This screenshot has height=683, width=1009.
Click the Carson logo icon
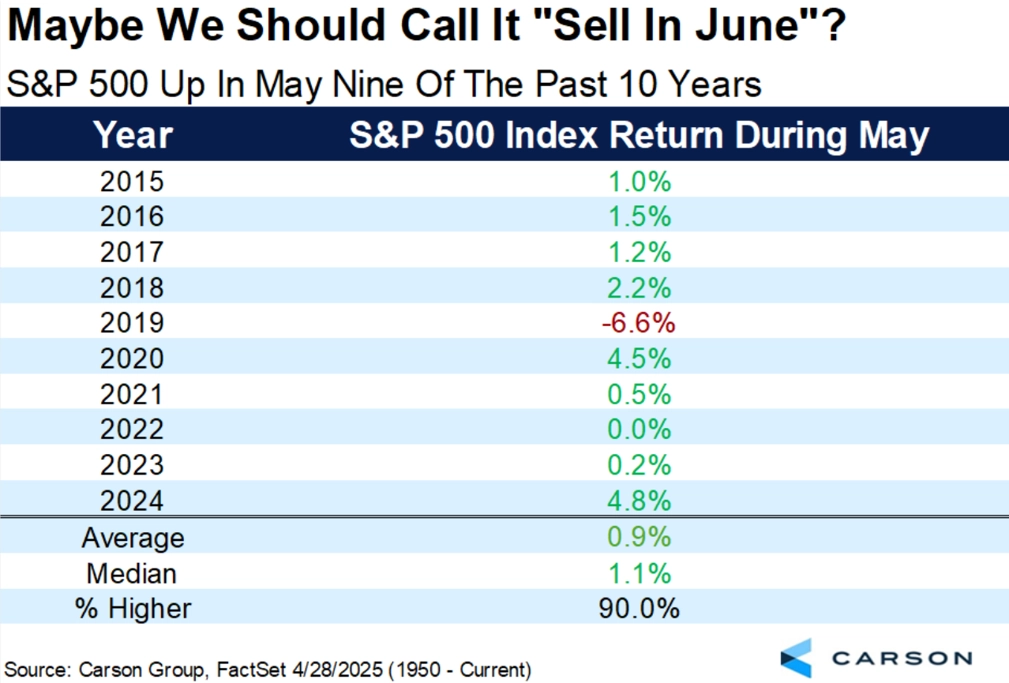[796, 658]
